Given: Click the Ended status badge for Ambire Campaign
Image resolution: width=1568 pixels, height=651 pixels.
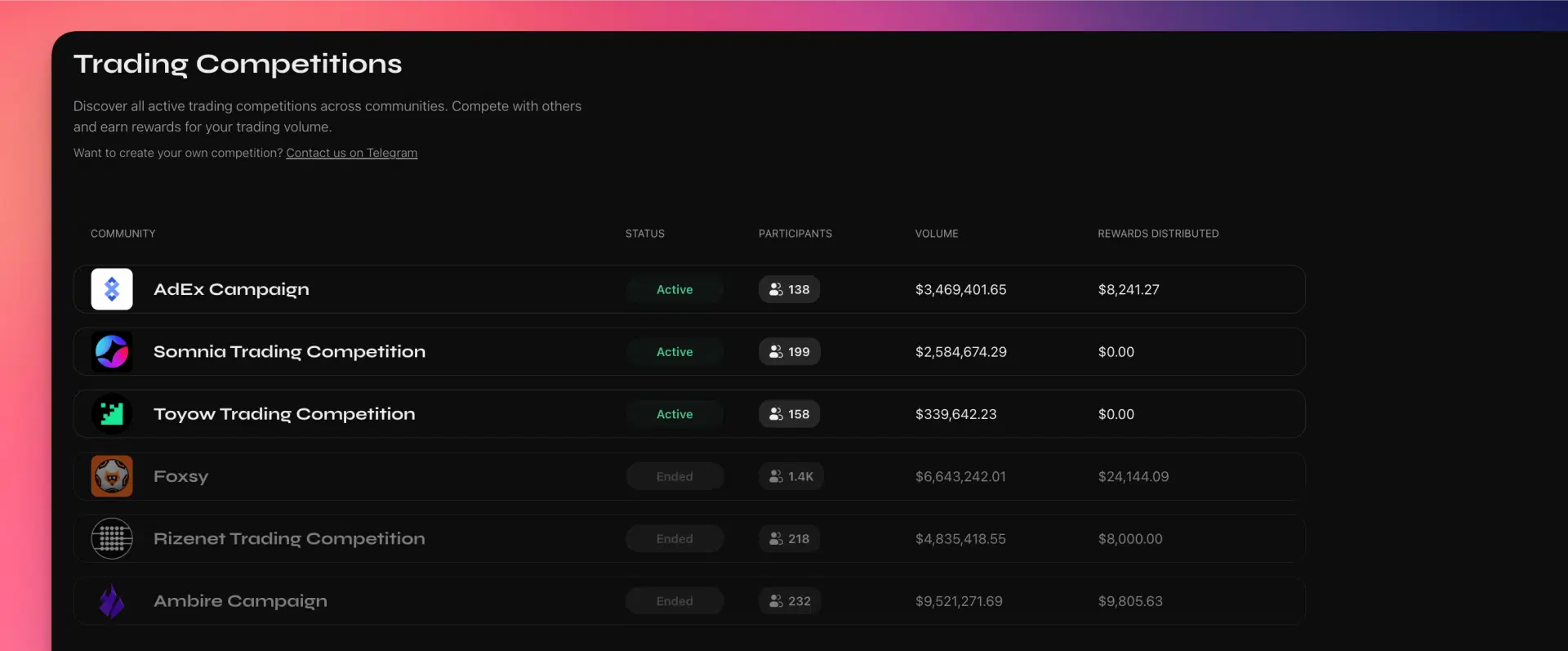Looking at the screenshot, I should tap(675, 601).
